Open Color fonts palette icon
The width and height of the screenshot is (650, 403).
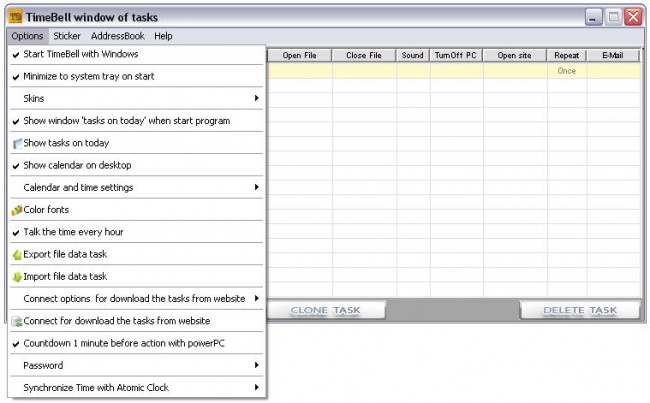pos(17,210)
